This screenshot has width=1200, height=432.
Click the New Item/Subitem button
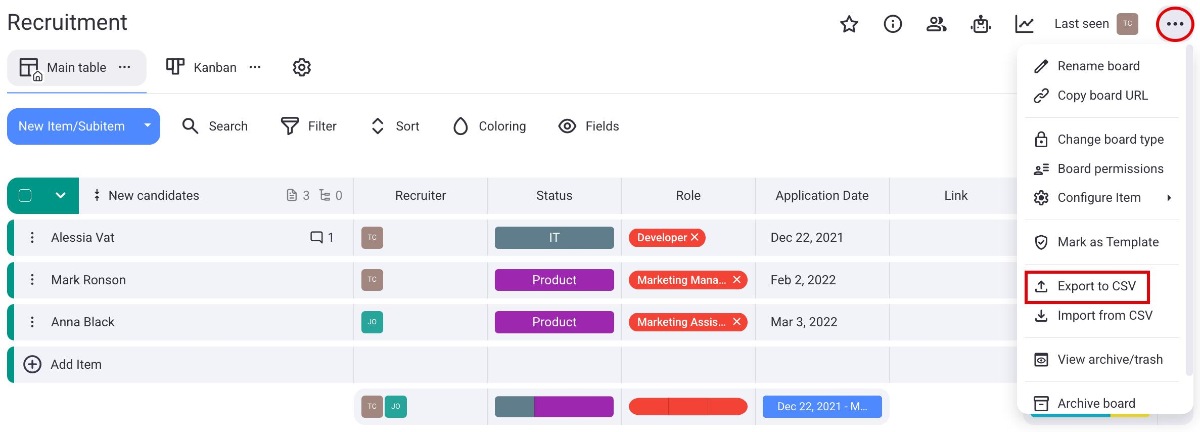pos(72,126)
